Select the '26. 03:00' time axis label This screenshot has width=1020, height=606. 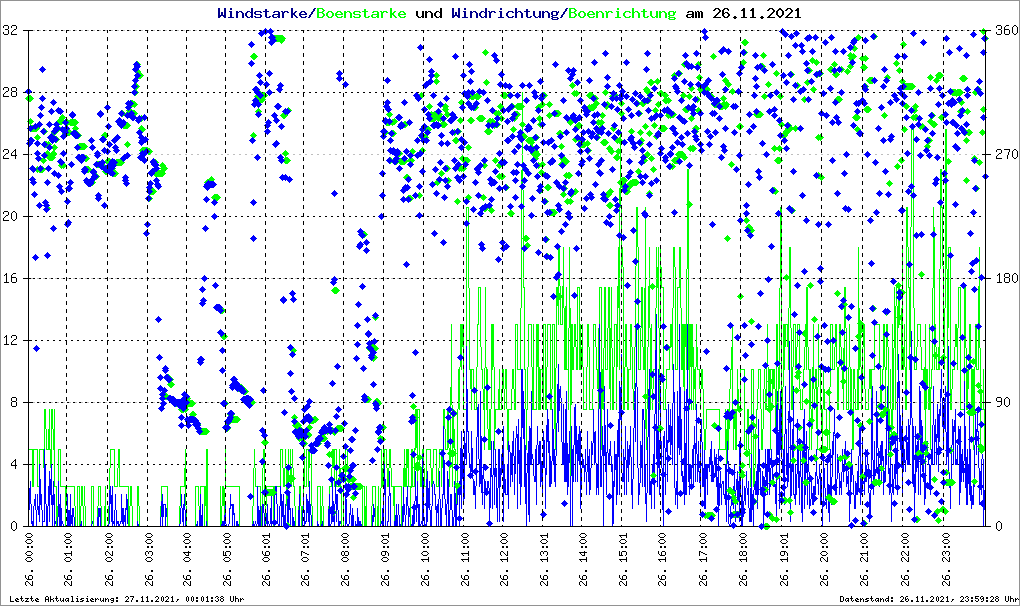[148, 560]
